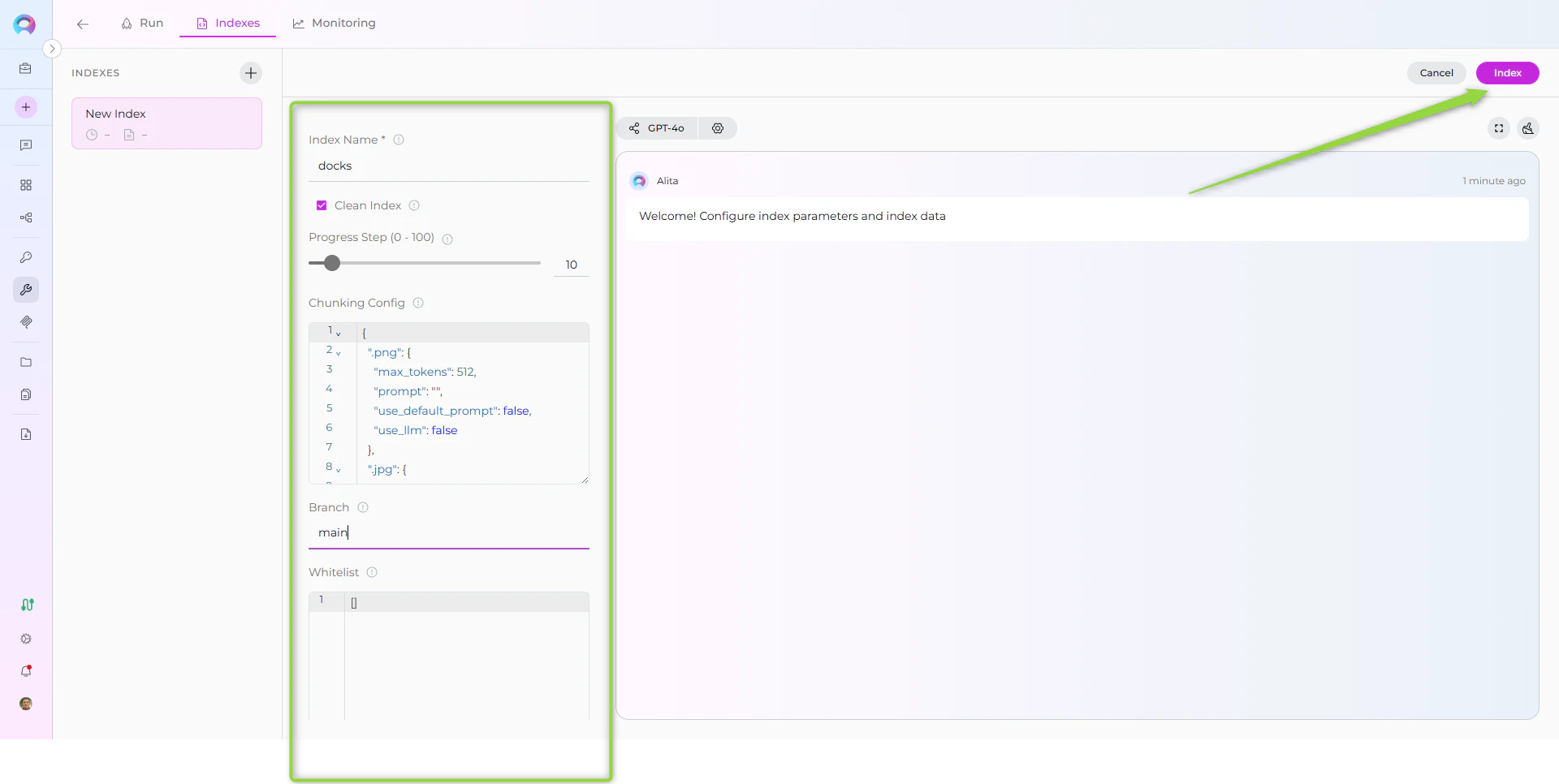Click the Progress Step value field showing 10

tap(572, 265)
